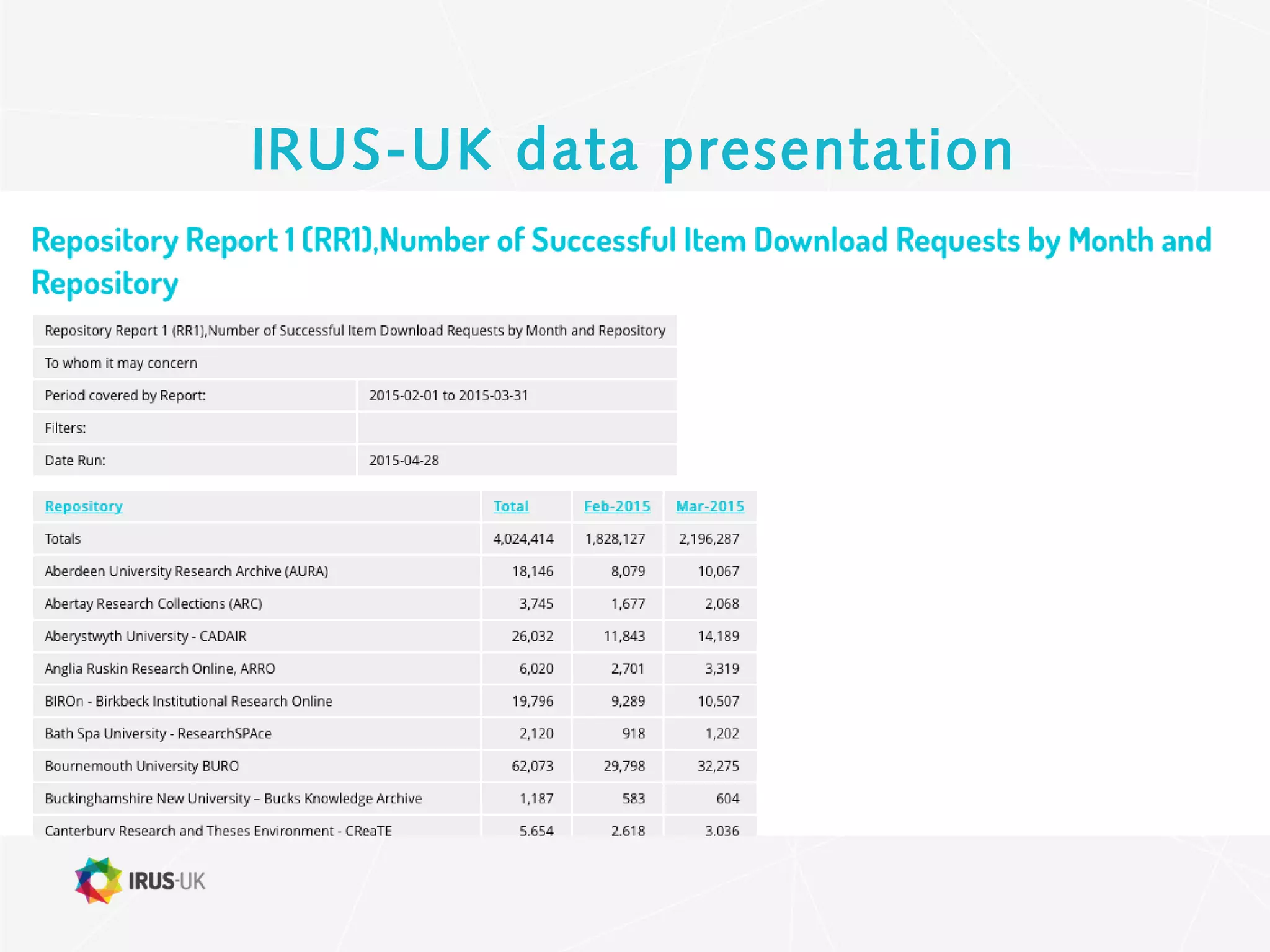Click period value 2015-02-01 to 2015-03-31

coord(448,395)
